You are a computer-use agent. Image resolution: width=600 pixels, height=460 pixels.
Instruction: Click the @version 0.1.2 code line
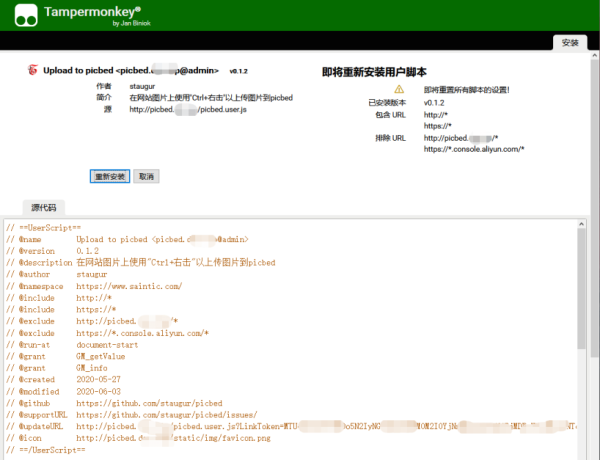(52, 251)
